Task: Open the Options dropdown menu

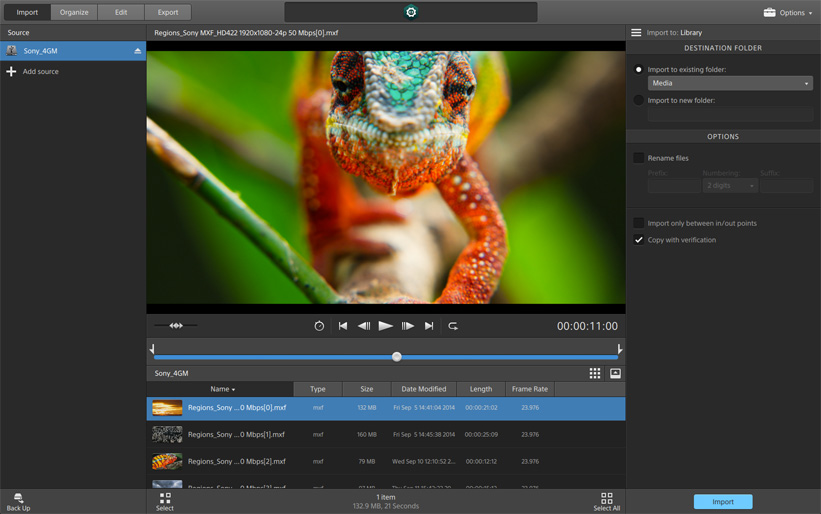Action: [788, 13]
